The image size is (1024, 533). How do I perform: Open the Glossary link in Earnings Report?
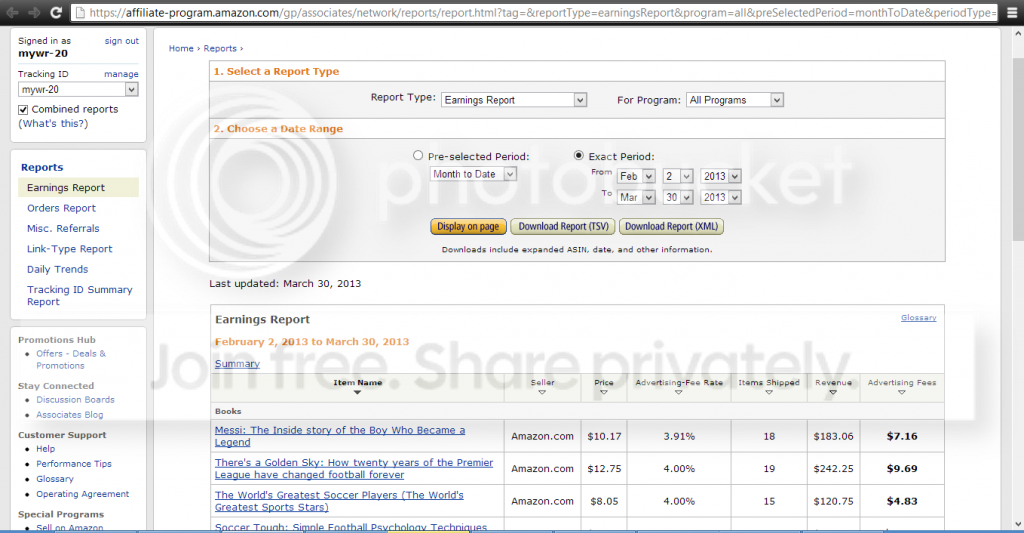(918, 317)
